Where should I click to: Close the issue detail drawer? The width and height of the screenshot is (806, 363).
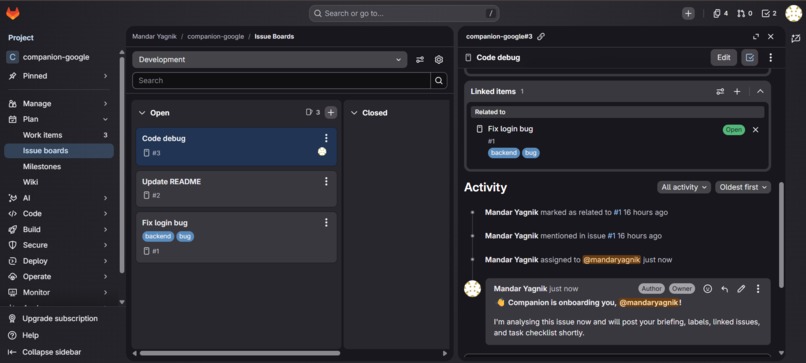[771, 37]
